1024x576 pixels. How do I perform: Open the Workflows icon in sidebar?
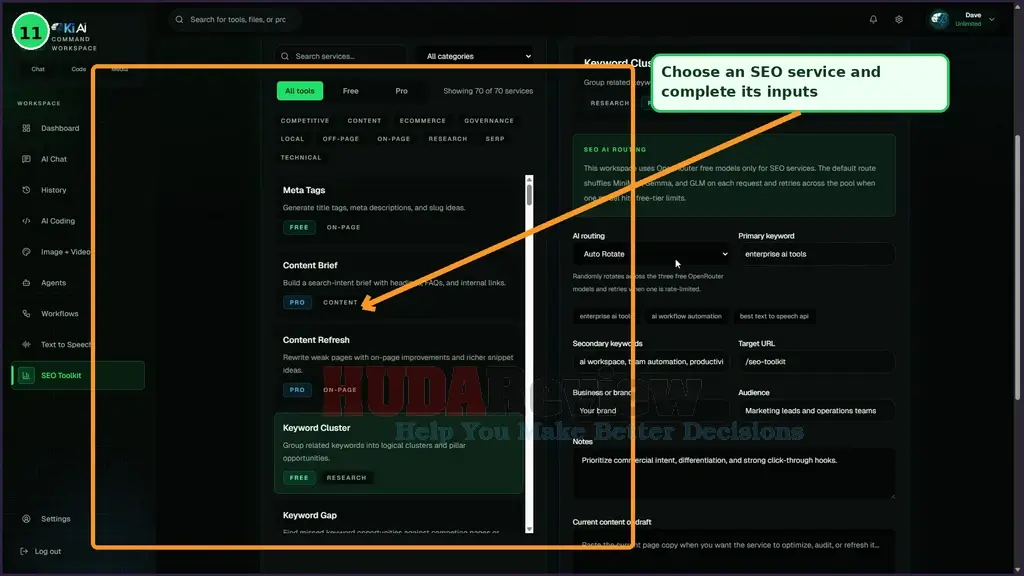coord(26,313)
